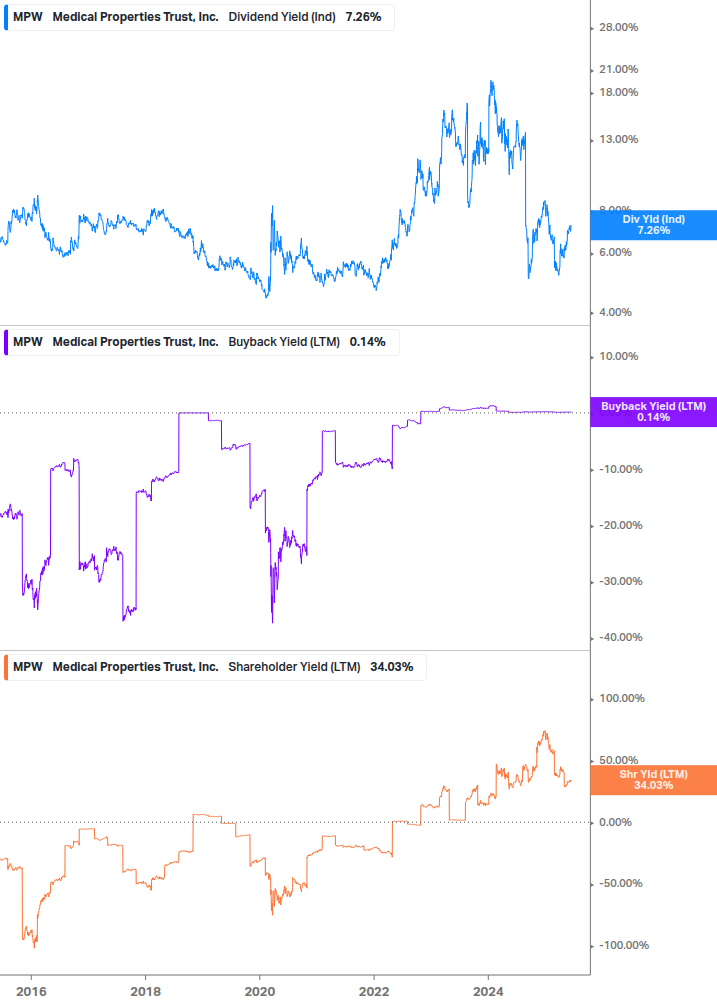Click the blue Div Yld (Ind) 7.26% axis tag
717x1005 pixels.
tap(654, 225)
